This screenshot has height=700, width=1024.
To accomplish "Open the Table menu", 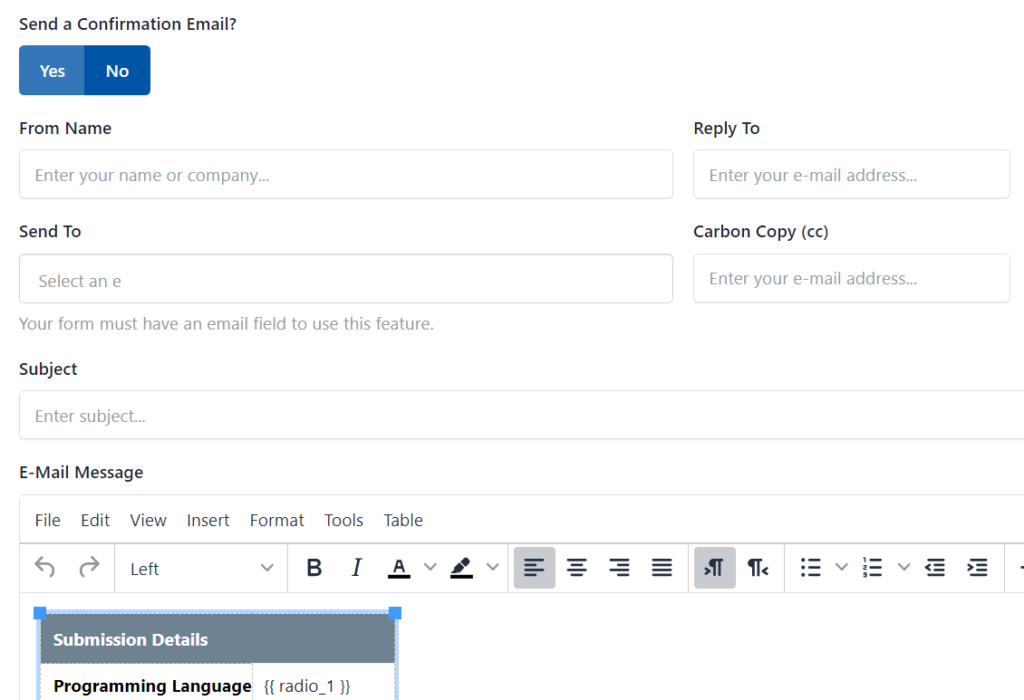I will coord(403,520).
